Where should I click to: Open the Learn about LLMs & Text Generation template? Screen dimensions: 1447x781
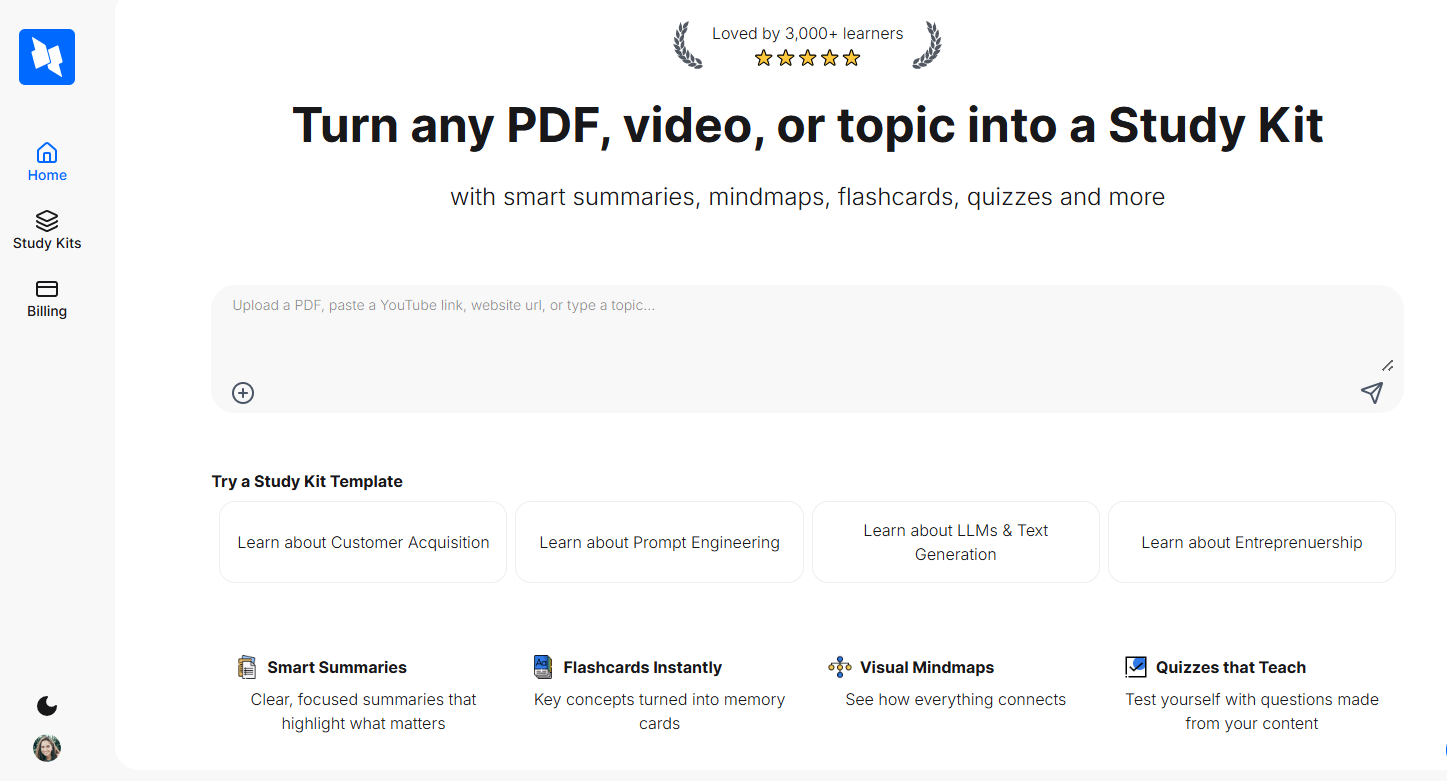[955, 542]
